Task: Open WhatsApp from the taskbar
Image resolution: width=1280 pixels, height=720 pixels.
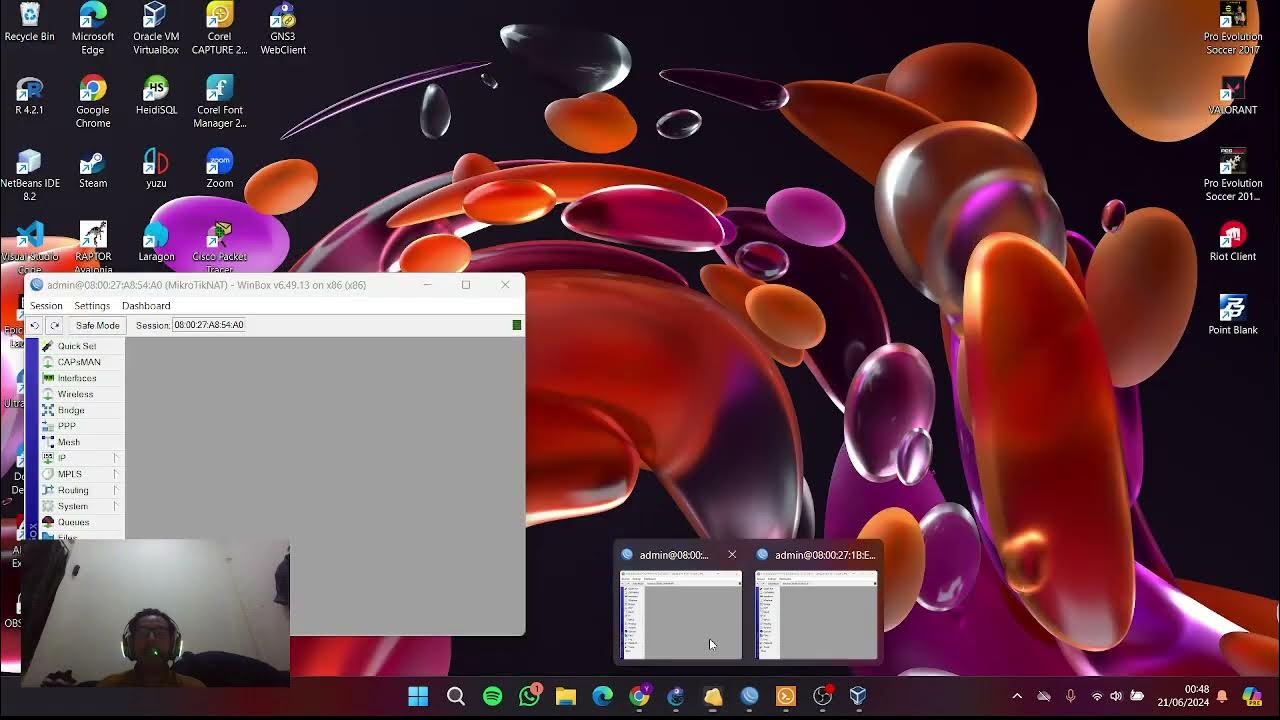Action: [x=529, y=696]
